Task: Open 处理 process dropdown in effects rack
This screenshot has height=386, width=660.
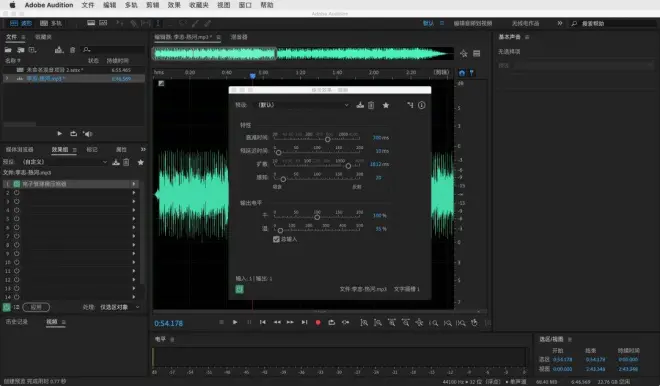Action: [120, 307]
